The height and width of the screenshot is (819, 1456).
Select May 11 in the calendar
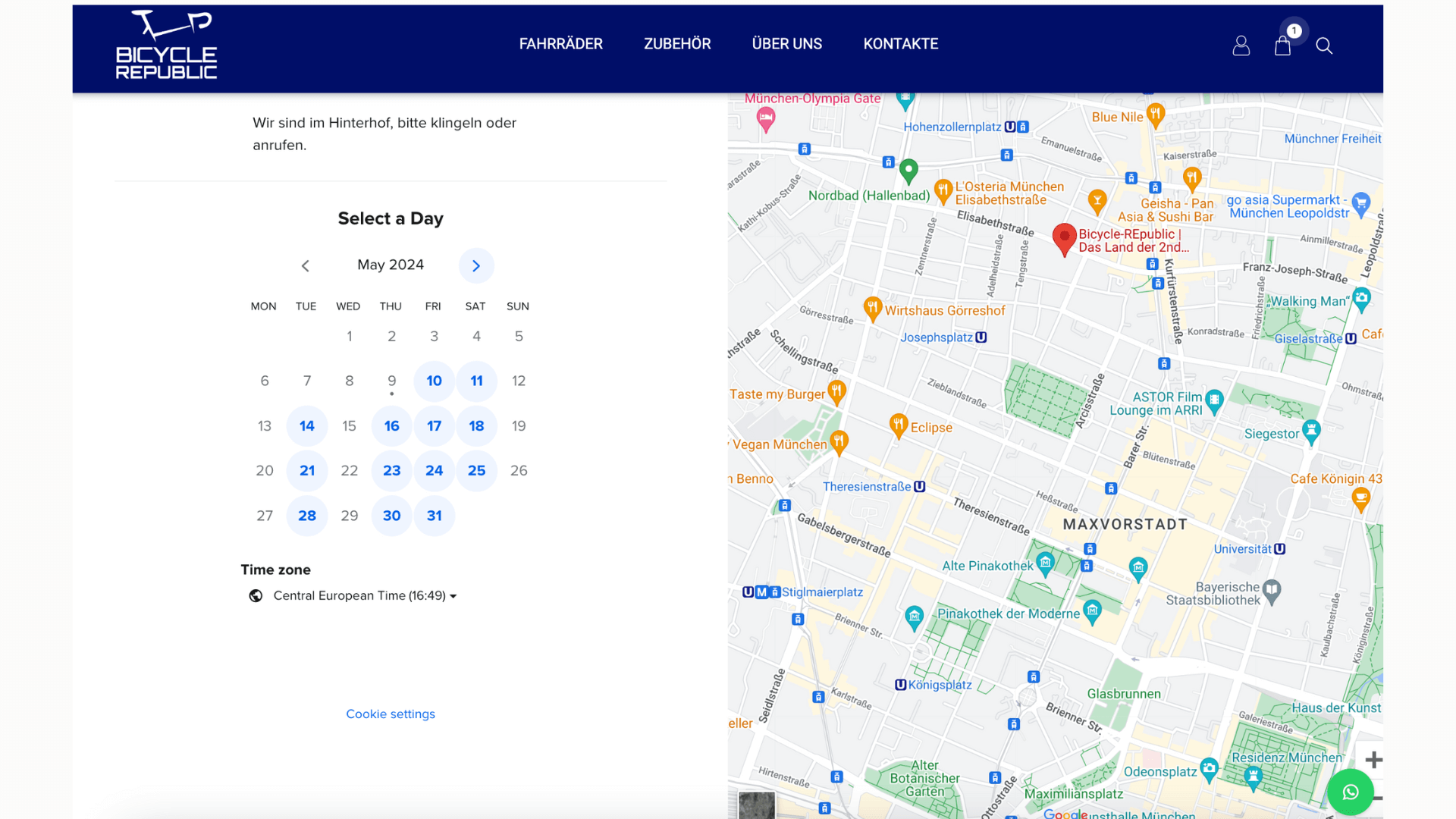pyautogui.click(x=476, y=381)
